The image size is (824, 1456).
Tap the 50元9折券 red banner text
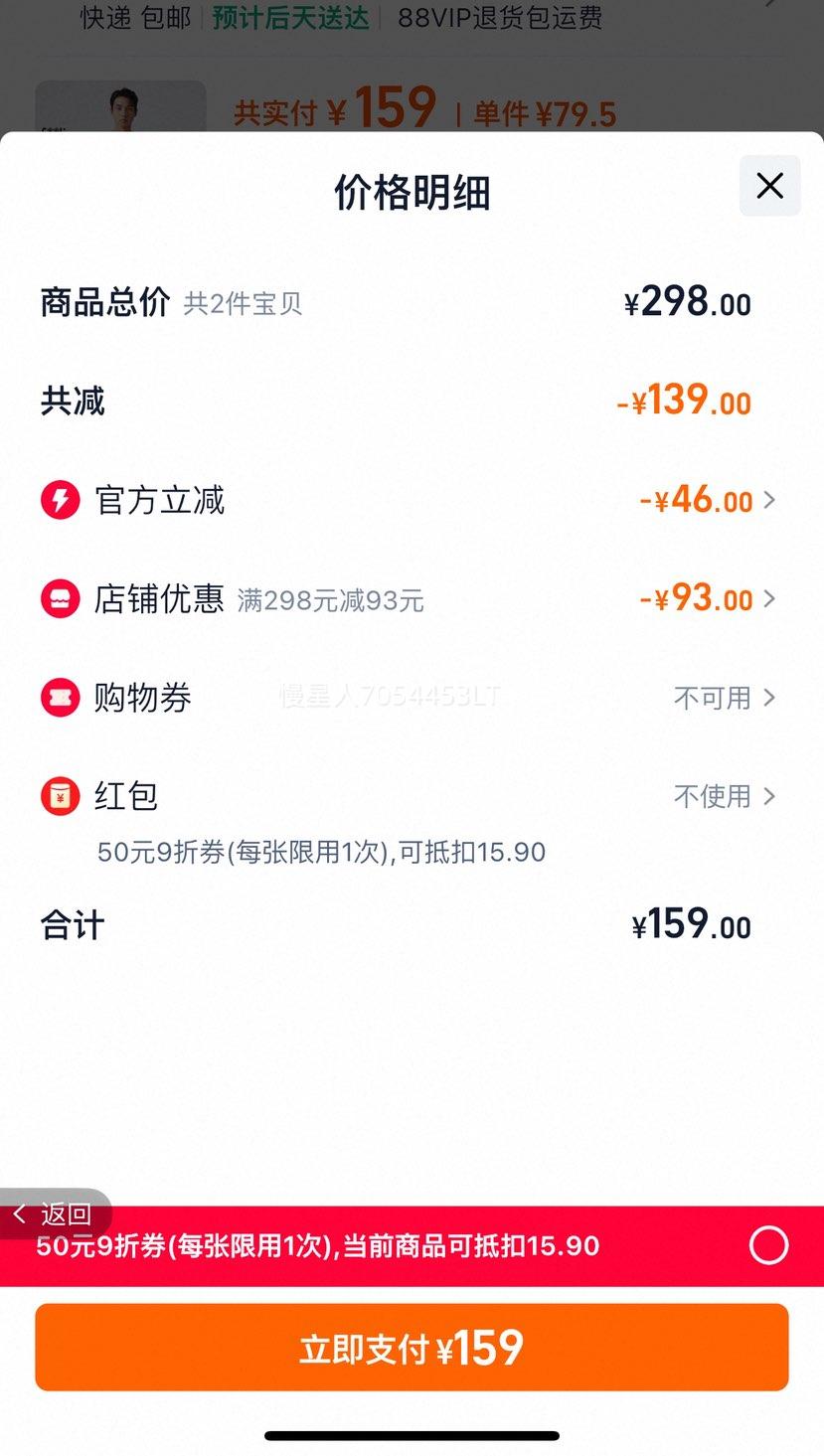pos(318,1246)
